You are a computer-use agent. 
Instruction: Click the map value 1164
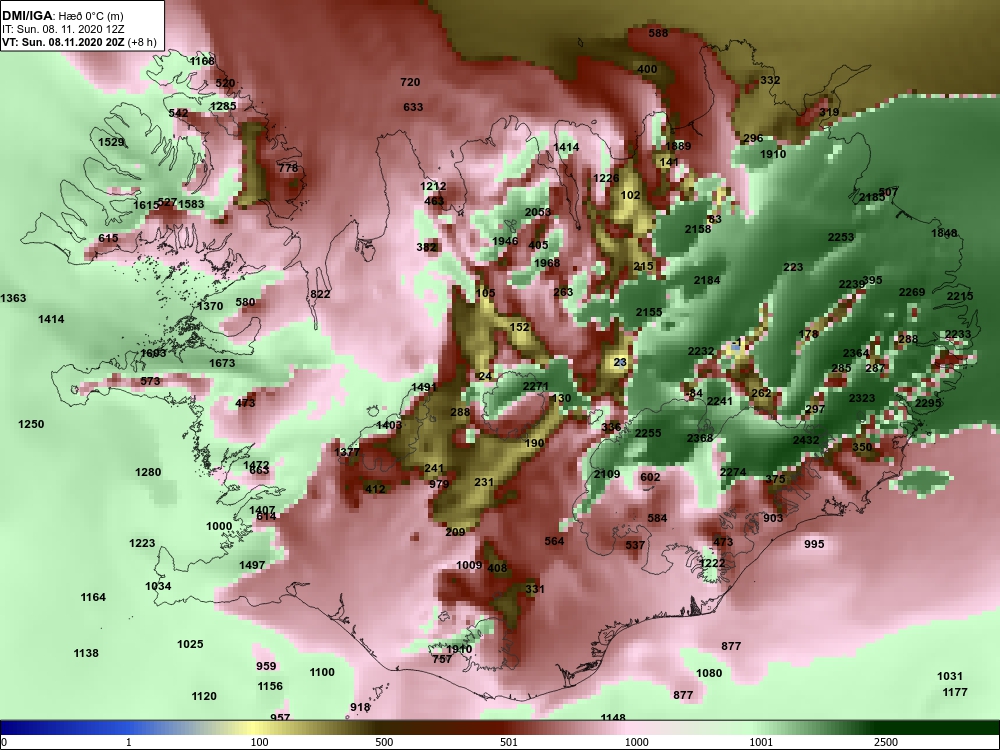[x=93, y=598]
